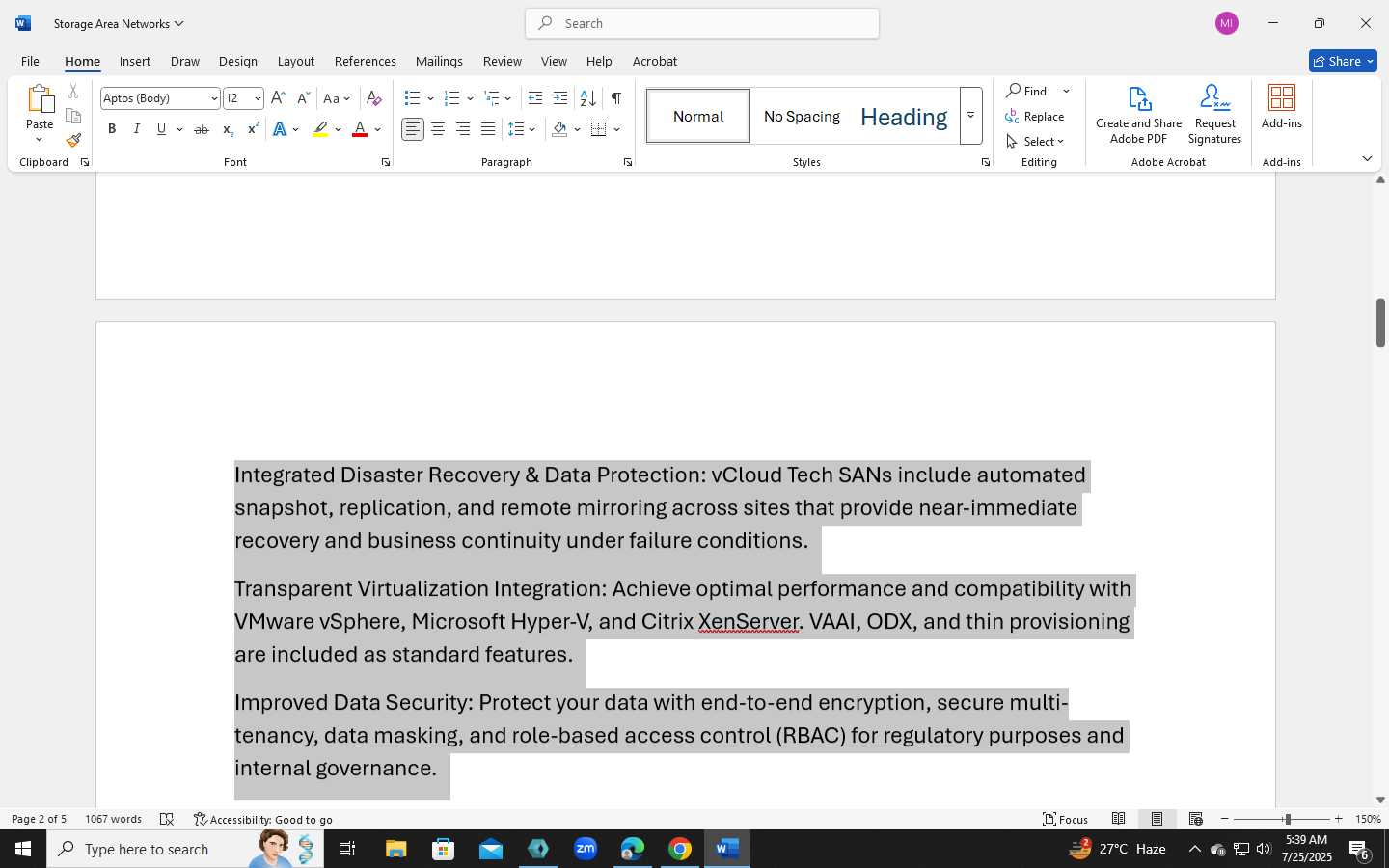This screenshot has width=1389, height=868.
Task: Switch to Web Layout view icon
Action: click(x=1196, y=819)
